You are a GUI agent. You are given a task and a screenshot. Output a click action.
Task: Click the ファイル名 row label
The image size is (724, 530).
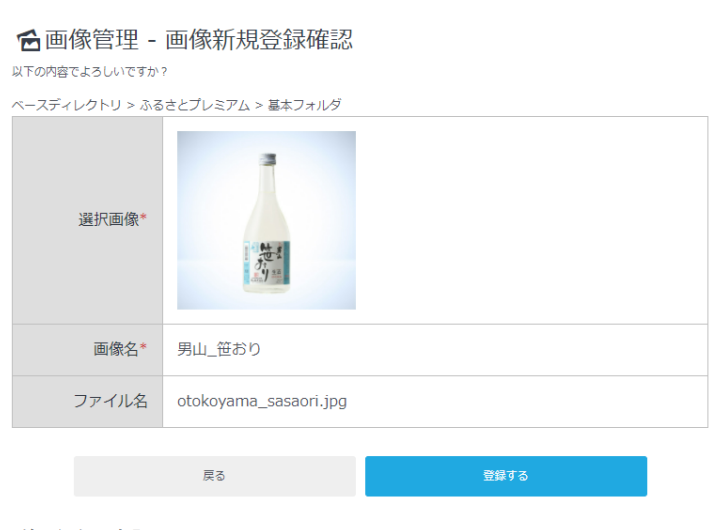[110, 401]
